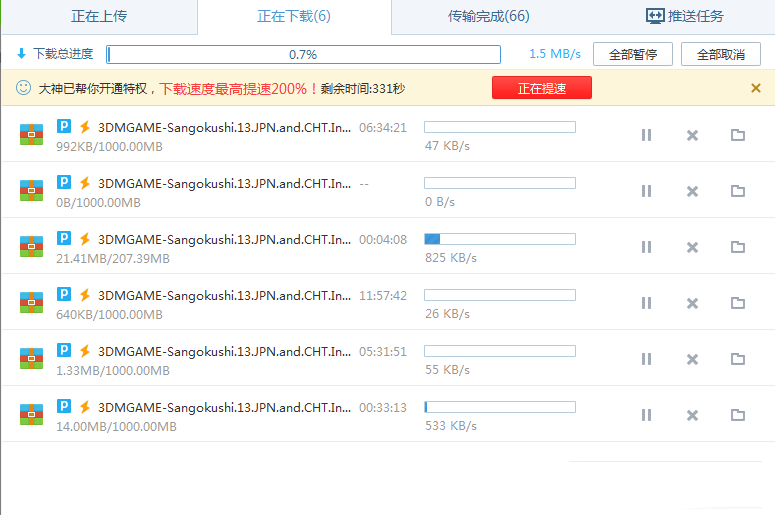Pause the download showing 1.33MB/1000.00MB

click(x=646, y=359)
